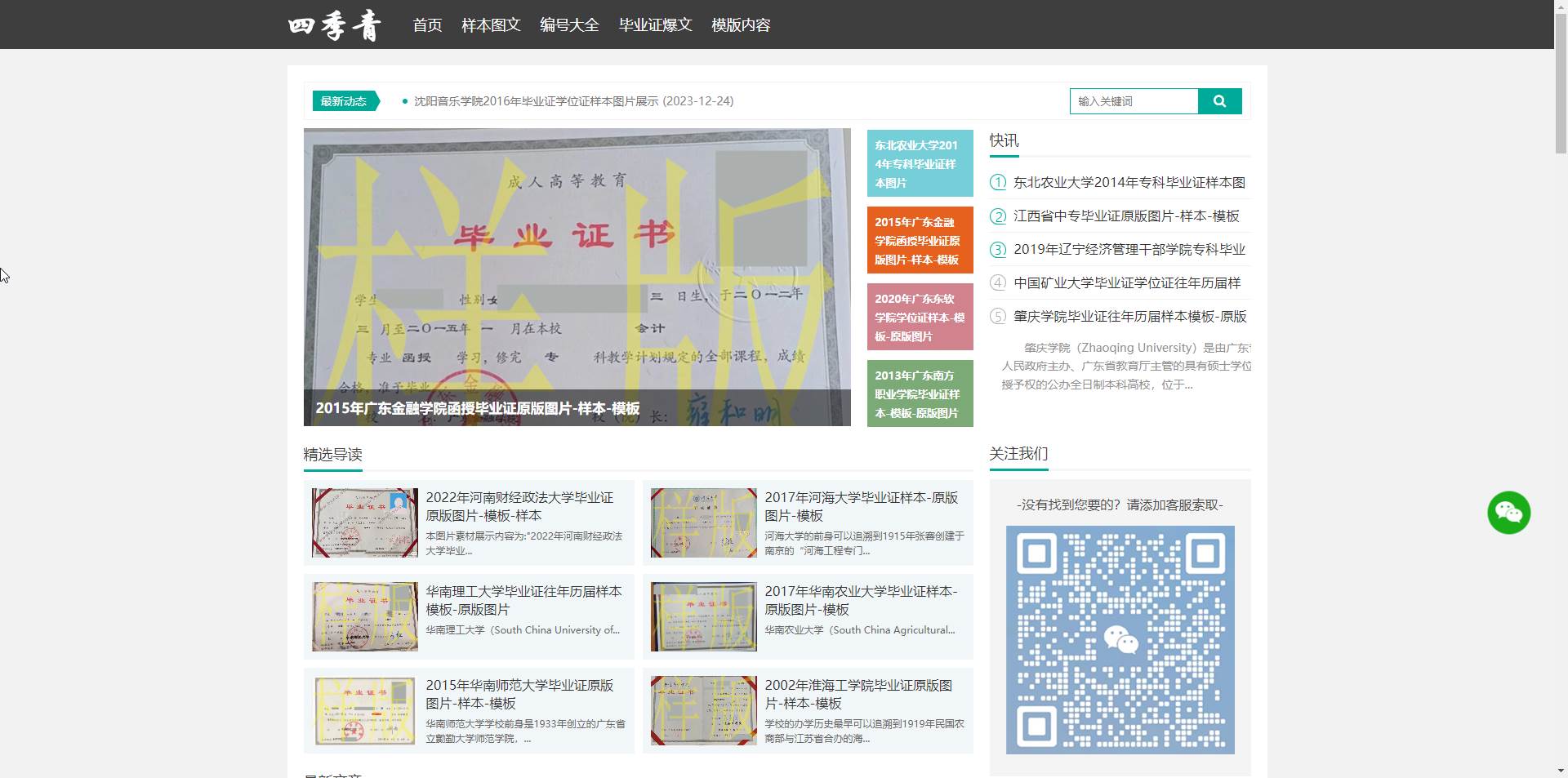Click the 2022年河南财经政法大学 thumbnail
The image size is (1568, 778).
(365, 522)
